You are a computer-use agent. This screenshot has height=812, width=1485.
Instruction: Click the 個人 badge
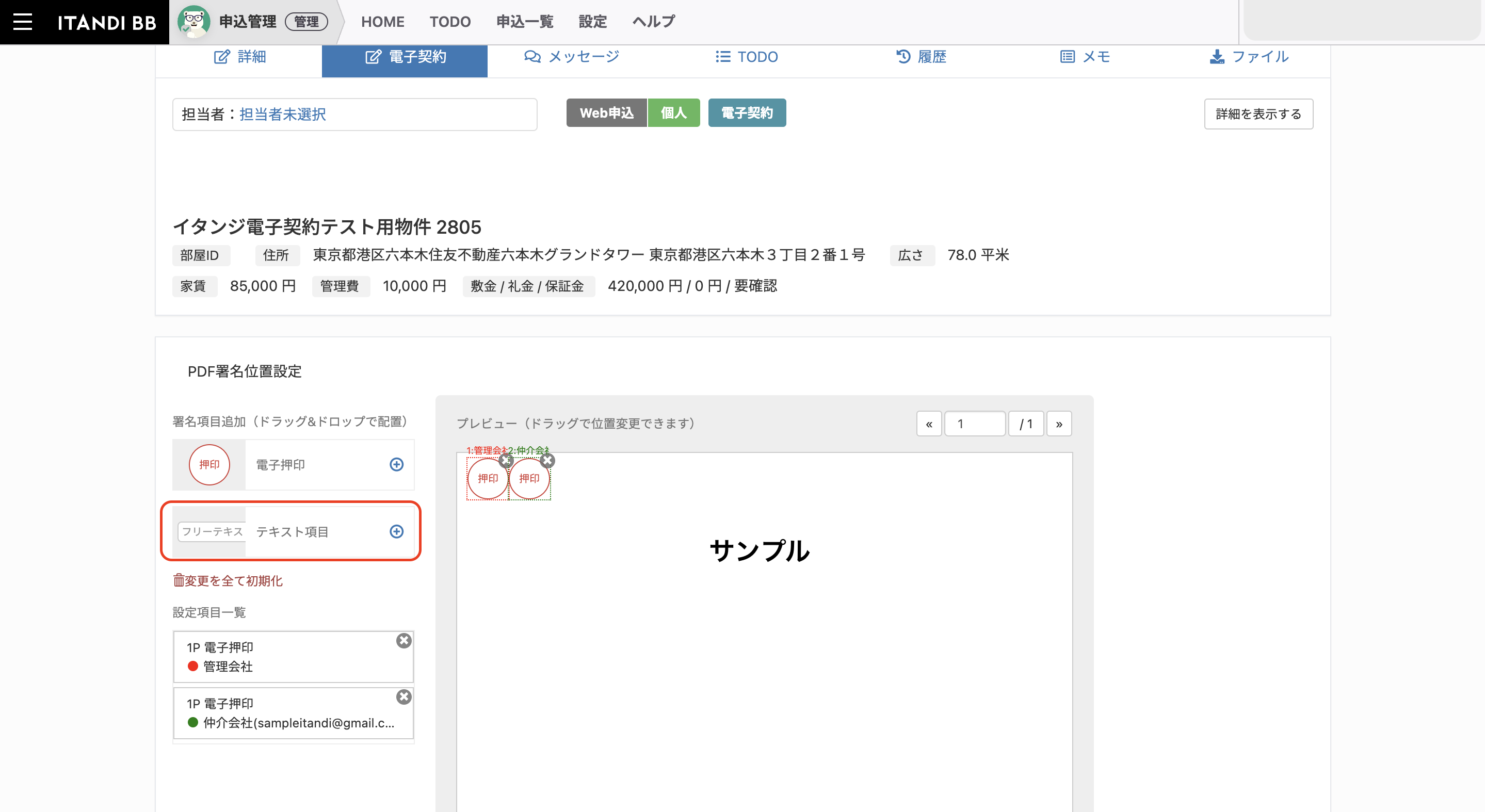673,112
